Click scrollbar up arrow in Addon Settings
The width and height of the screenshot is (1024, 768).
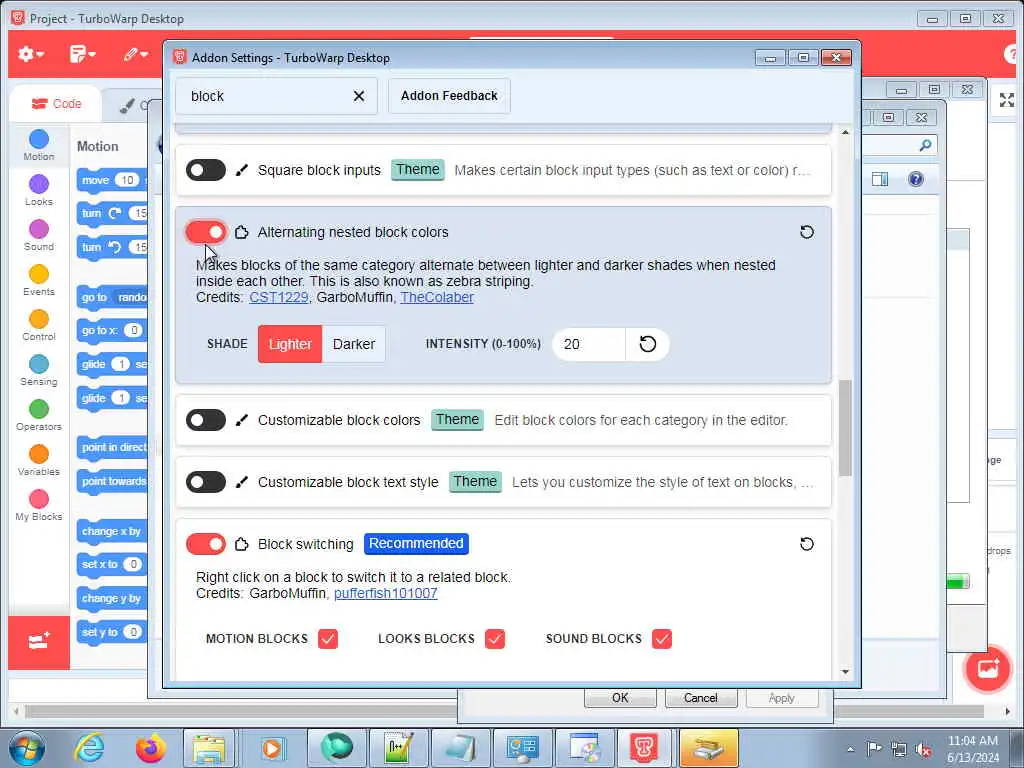point(845,132)
